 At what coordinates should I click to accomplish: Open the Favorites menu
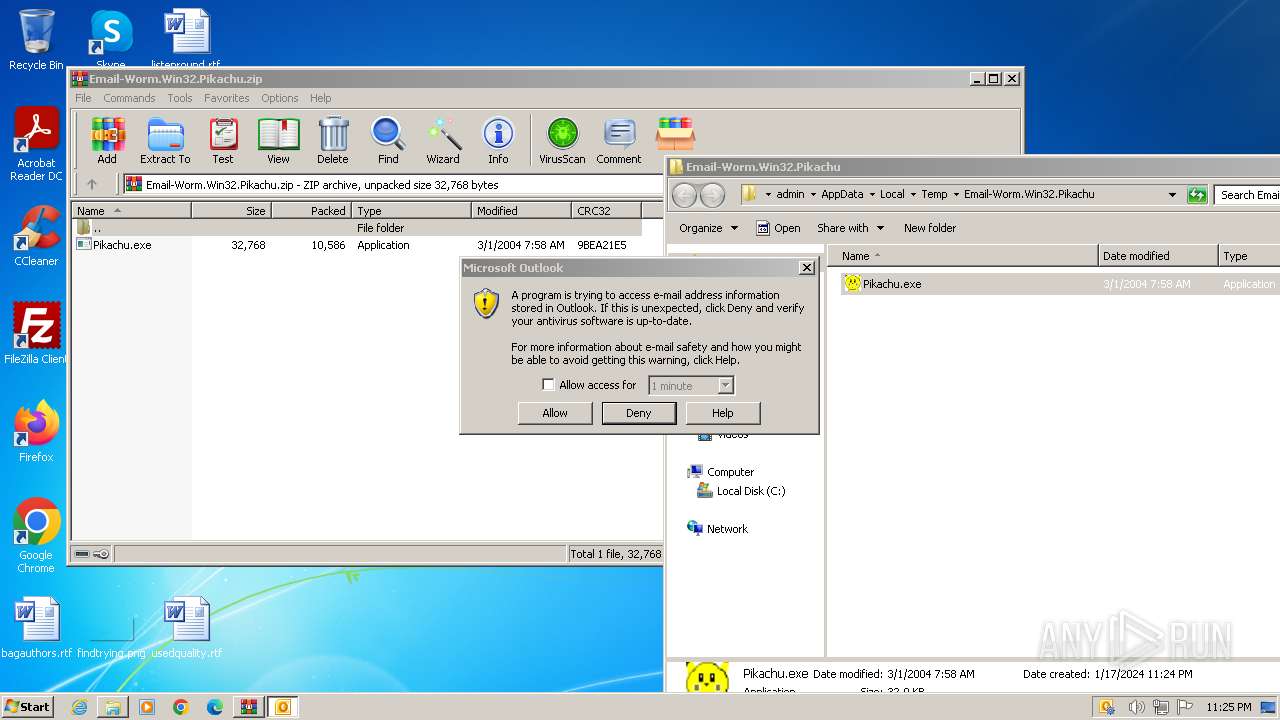pyautogui.click(x=227, y=98)
